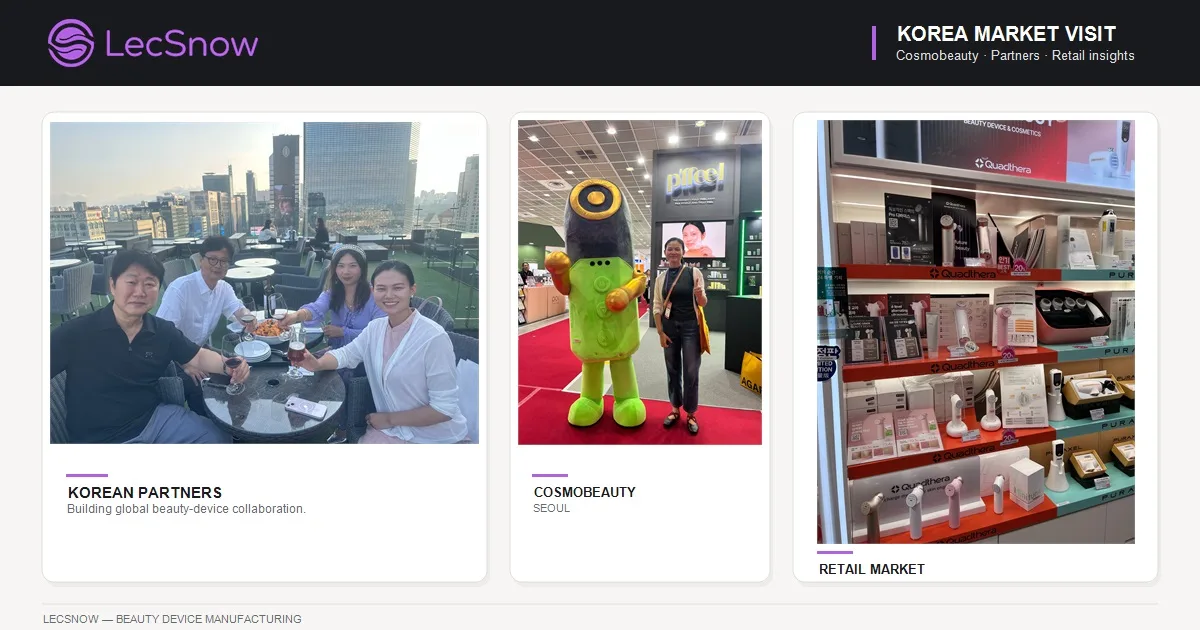This screenshot has height=630, width=1200.
Task: Select the KOREA MARKET VISIT heading
Action: pos(1006,34)
